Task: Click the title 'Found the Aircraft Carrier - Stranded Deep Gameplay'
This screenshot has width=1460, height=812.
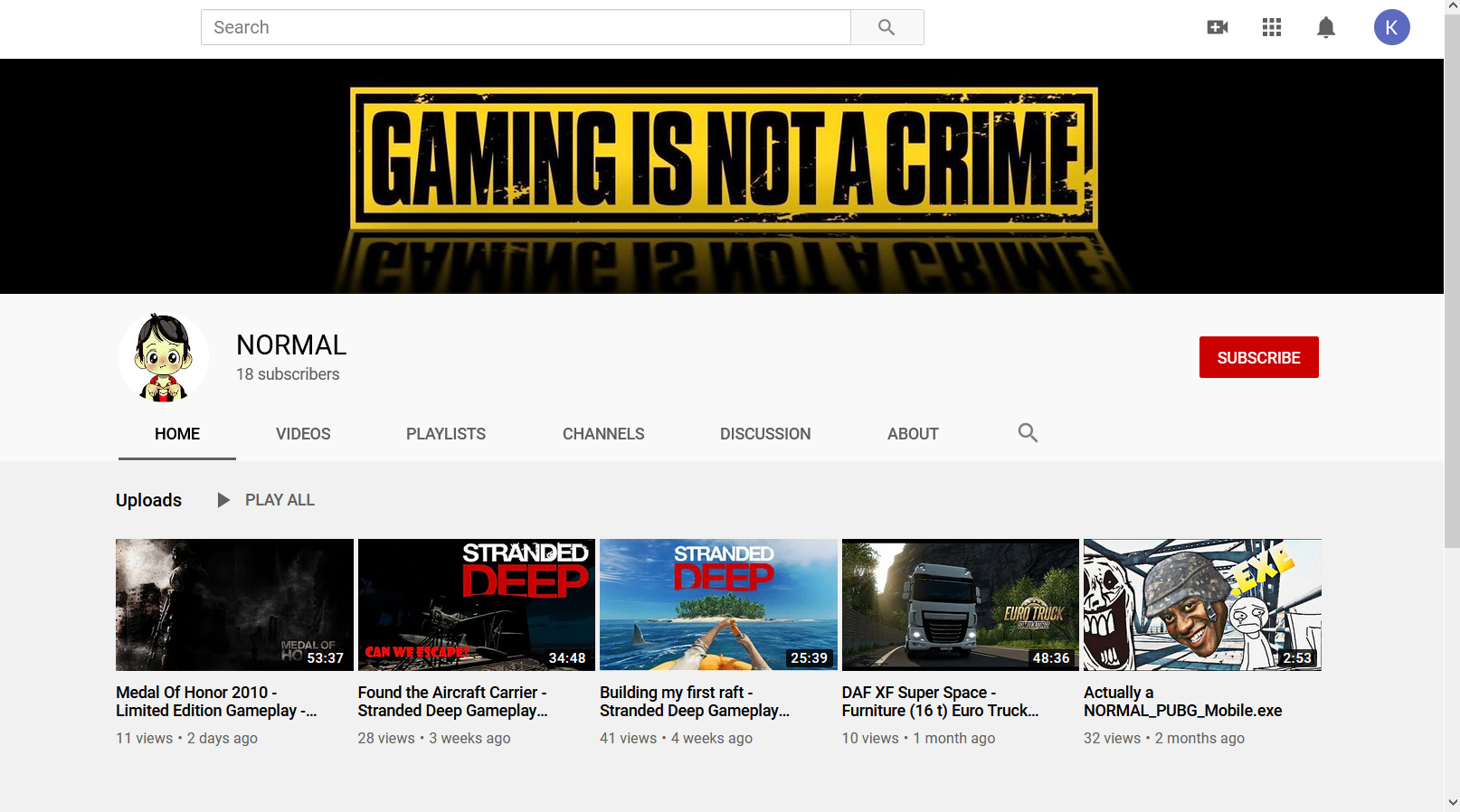Action: click(453, 702)
